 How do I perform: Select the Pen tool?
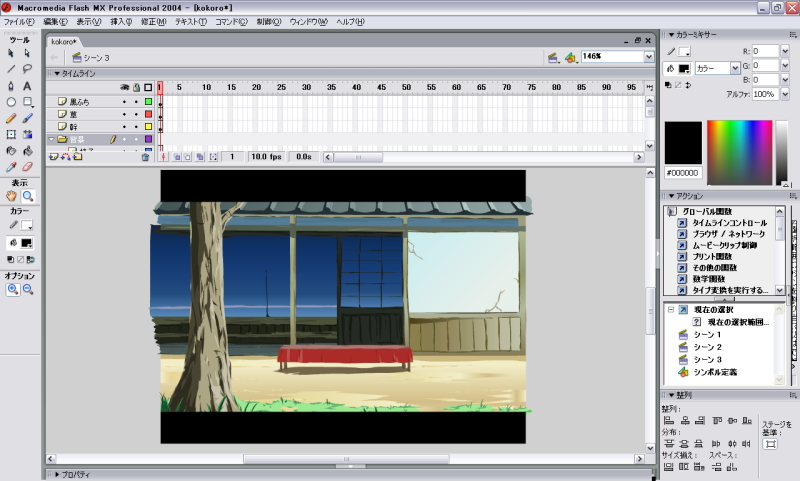tap(11, 86)
